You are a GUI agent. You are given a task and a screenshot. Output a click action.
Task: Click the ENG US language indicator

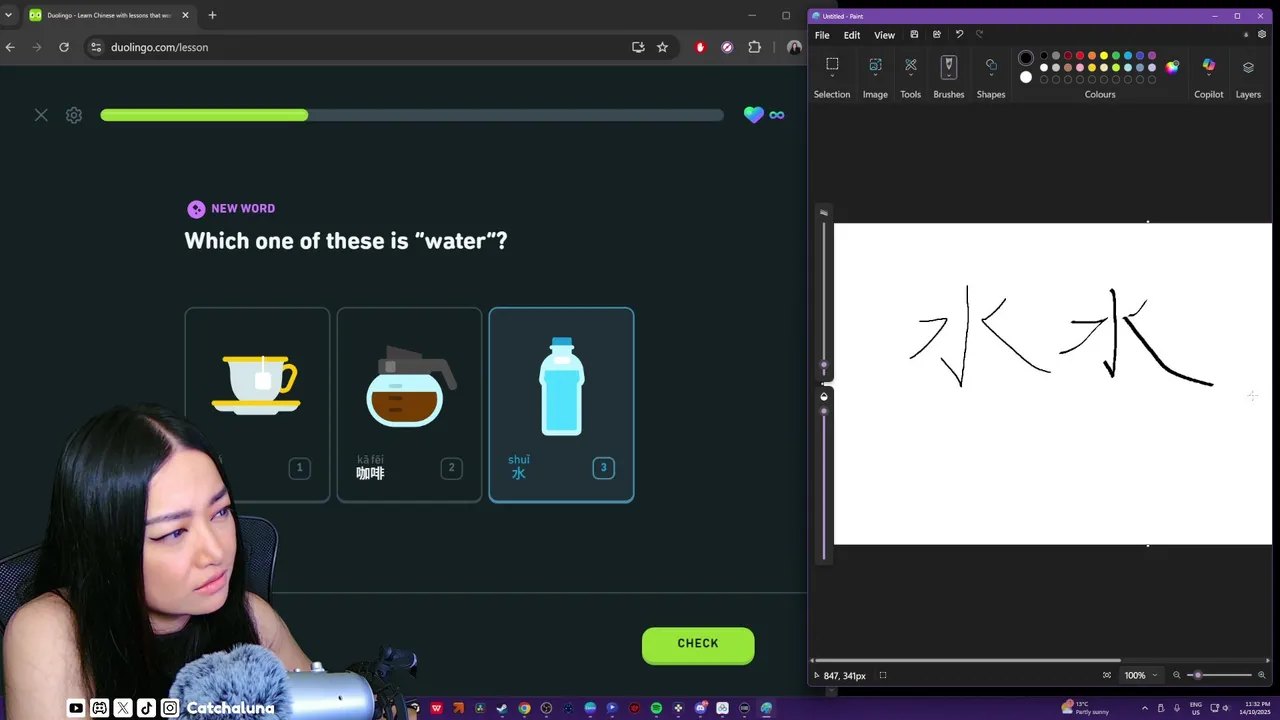pos(1196,708)
